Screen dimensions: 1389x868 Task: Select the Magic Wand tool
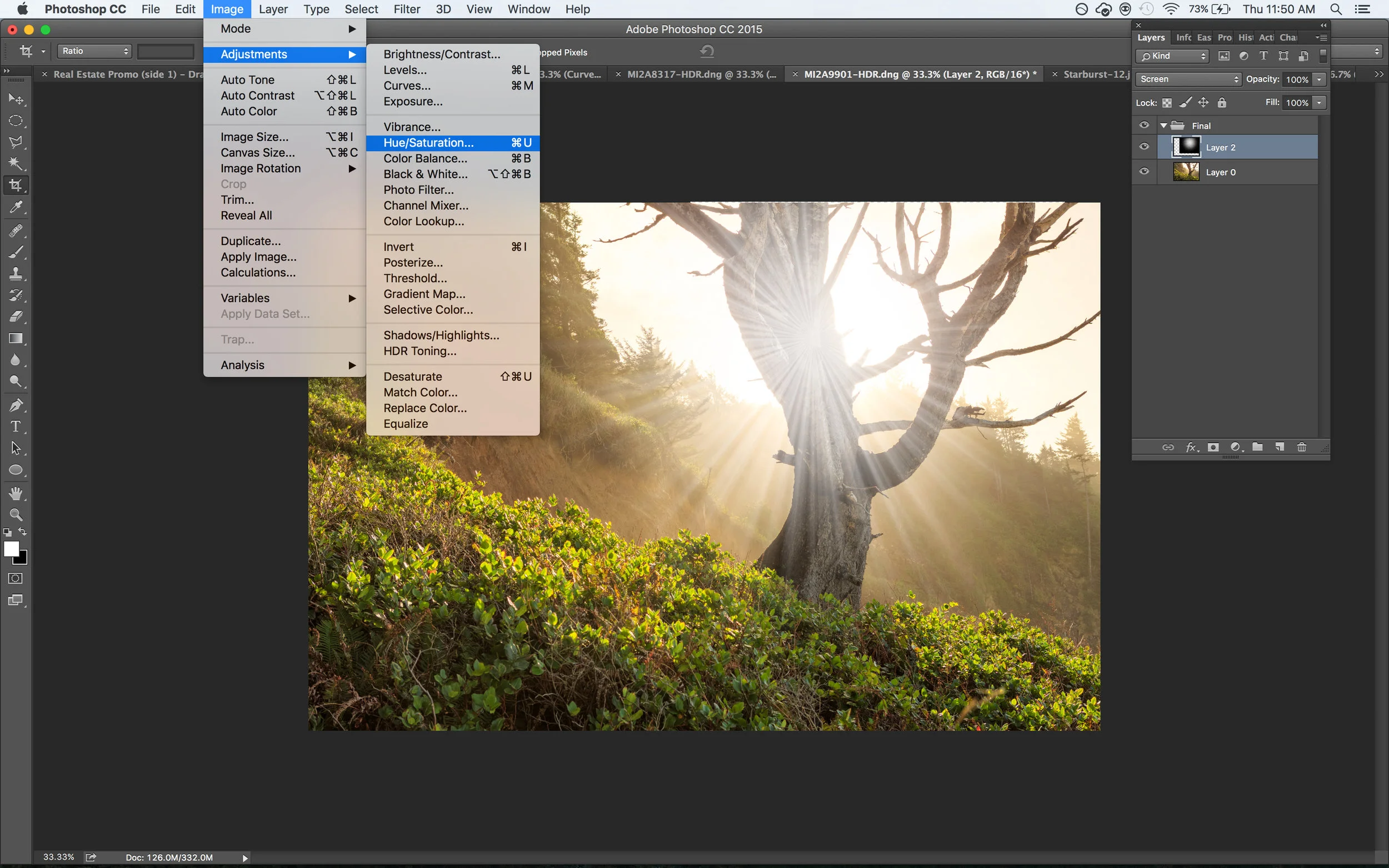coord(16,164)
